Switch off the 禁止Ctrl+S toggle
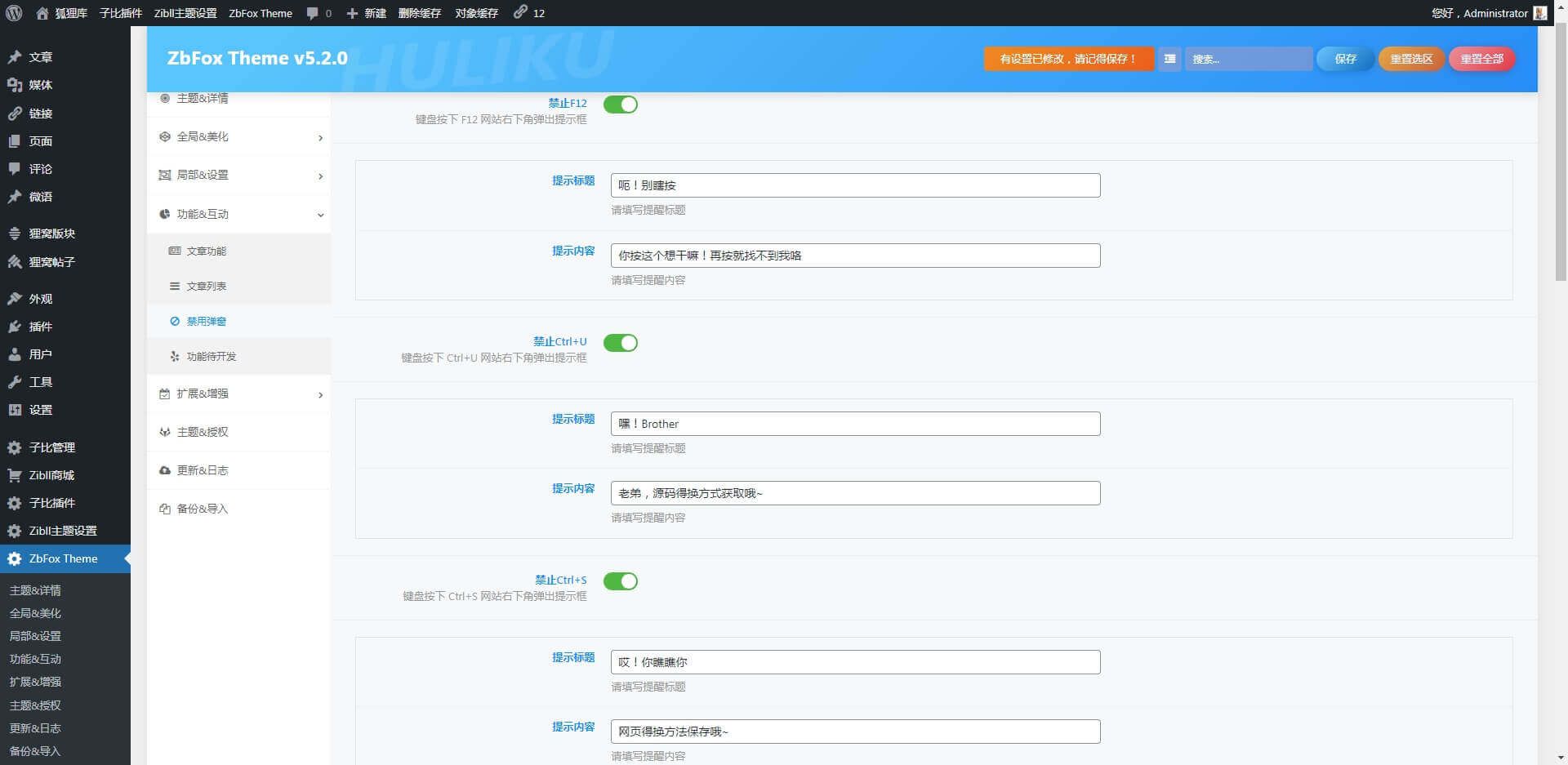 [620, 581]
